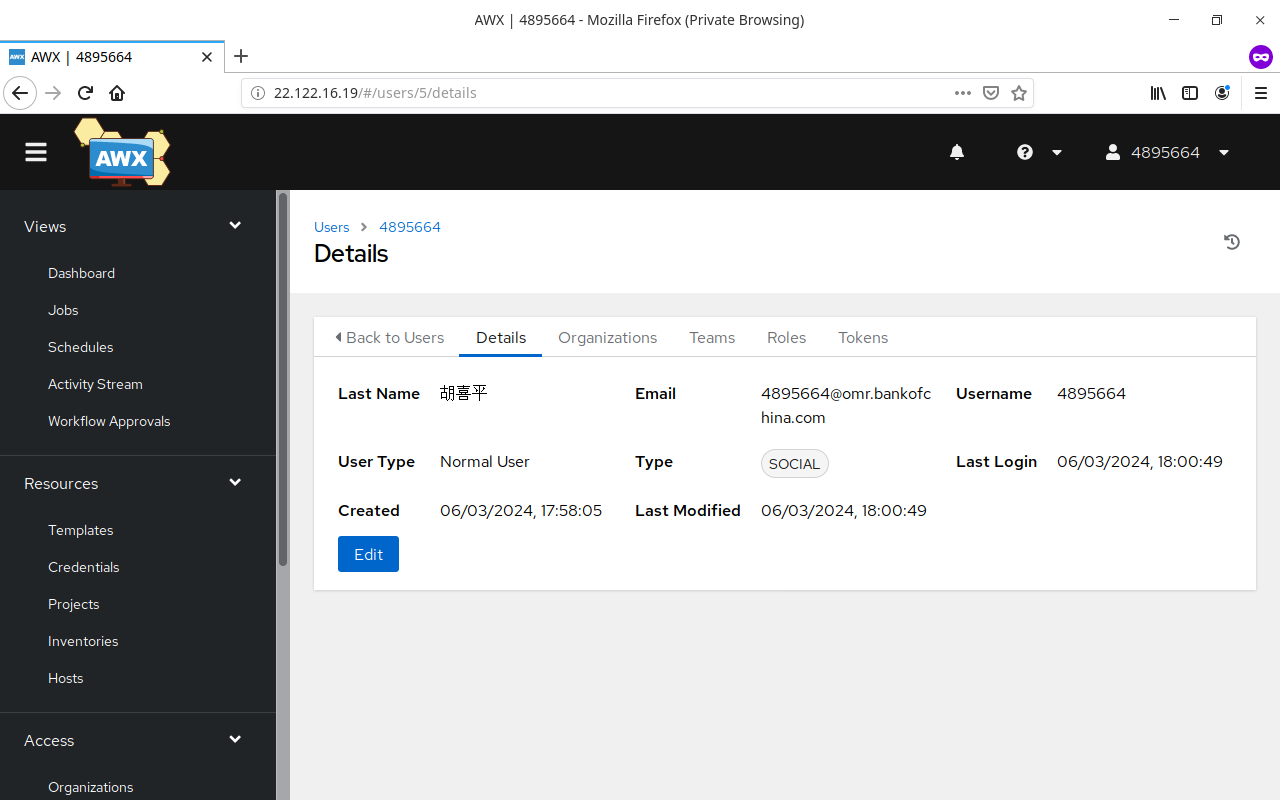Viewport: 1280px width, 800px height.
Task: Toggle the hamburger navigation menu
Action: [x=36, y=152]
